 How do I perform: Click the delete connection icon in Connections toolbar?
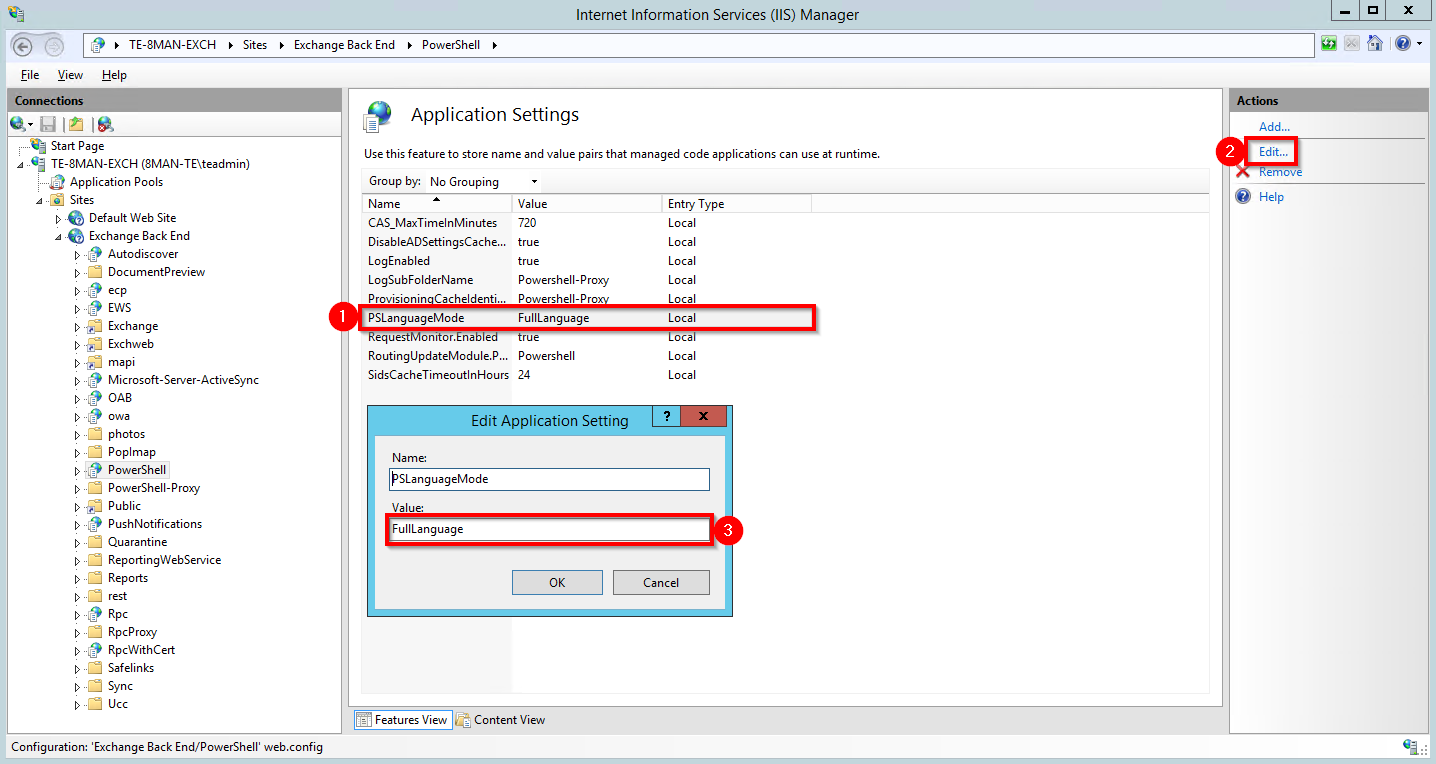[105, 124]
